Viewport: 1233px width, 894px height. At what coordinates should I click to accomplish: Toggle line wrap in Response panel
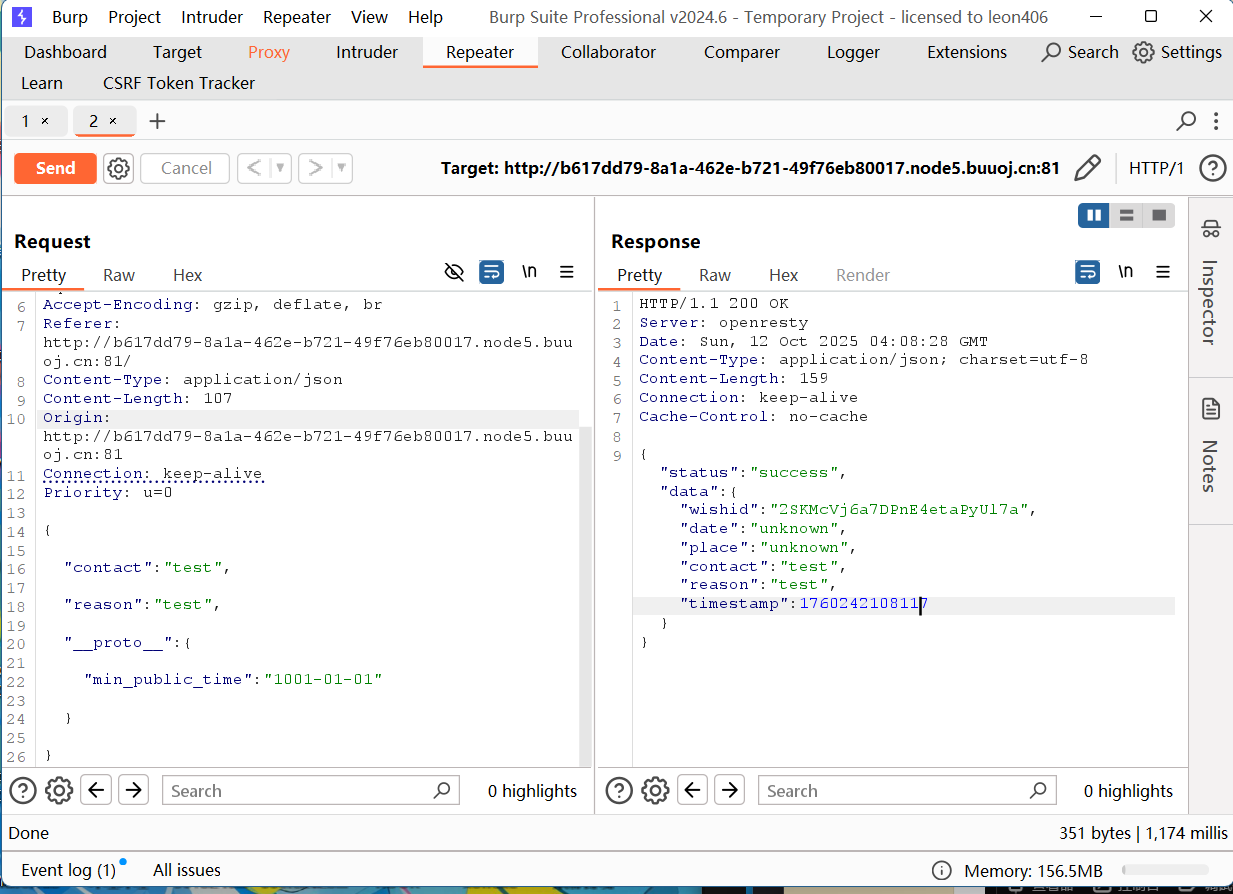1087,272
